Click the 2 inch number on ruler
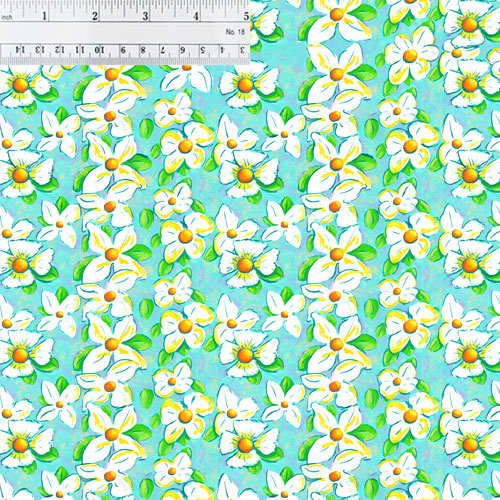This screenshot has width=500, height=500. [95, 16]
